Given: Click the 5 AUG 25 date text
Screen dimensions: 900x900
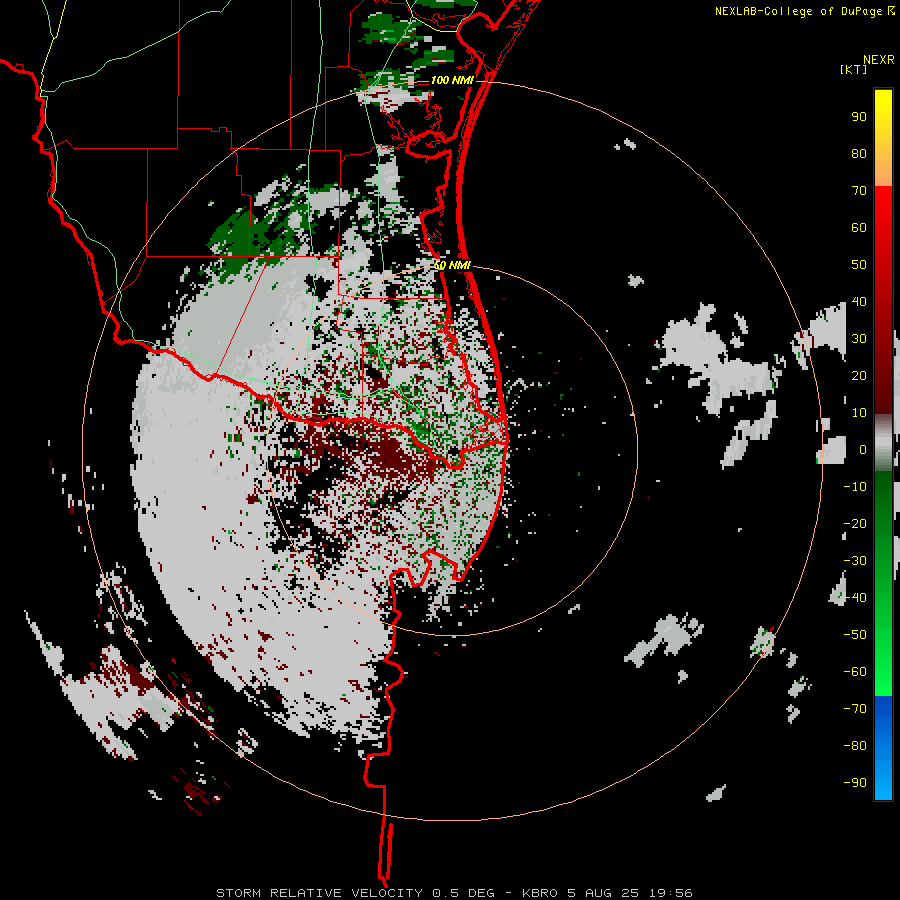Looking at the screenshot, I should (x=603, y=893).
